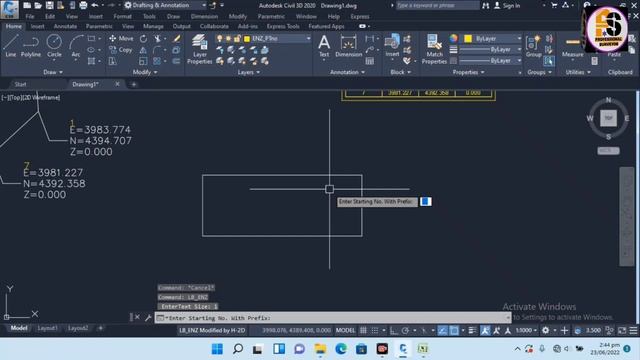Expand the Layers panel
The image size is (640, 360).
point(249,72)
